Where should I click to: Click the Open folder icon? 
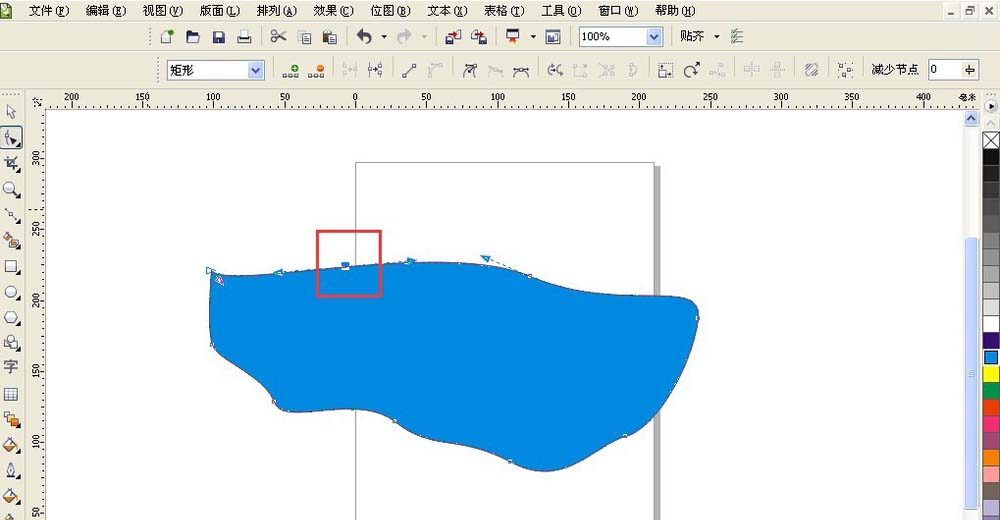tap(193, 36)
